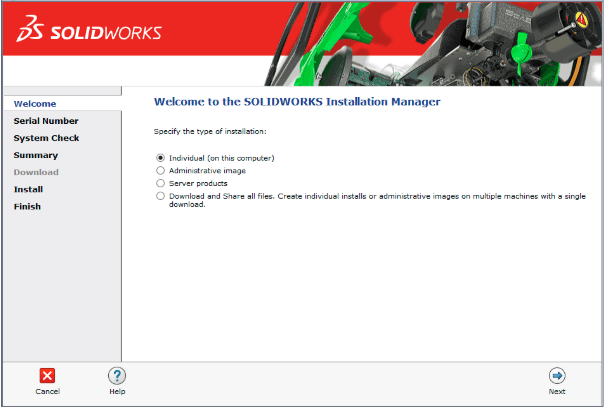Screen dimensions: 605x407
Task: Click the machine artwork in the banner
Action: 432,44
